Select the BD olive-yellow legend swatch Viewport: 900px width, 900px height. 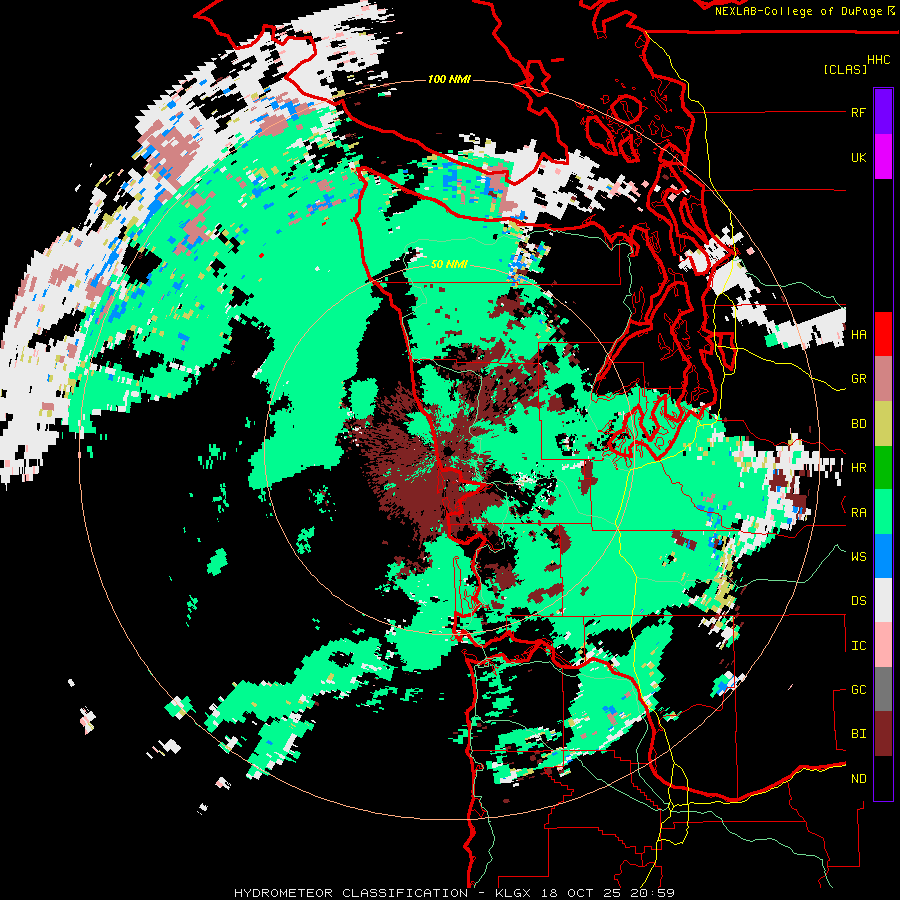coord(883,423)
